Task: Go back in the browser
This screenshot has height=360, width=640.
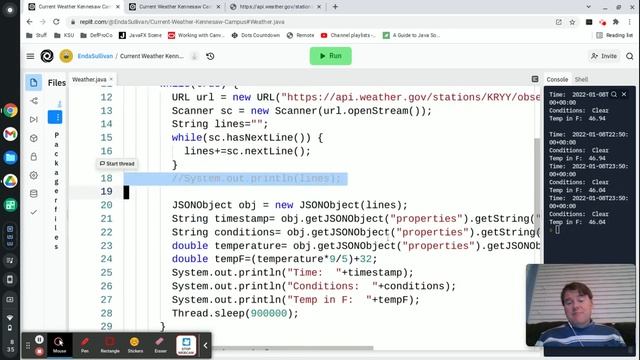Action: coord(29,22)
